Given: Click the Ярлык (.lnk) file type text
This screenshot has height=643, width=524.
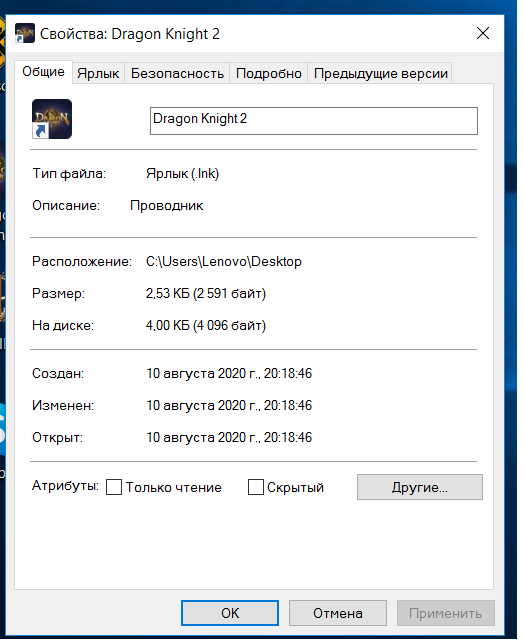Looking at the screenshot, I should coord(184,175).
